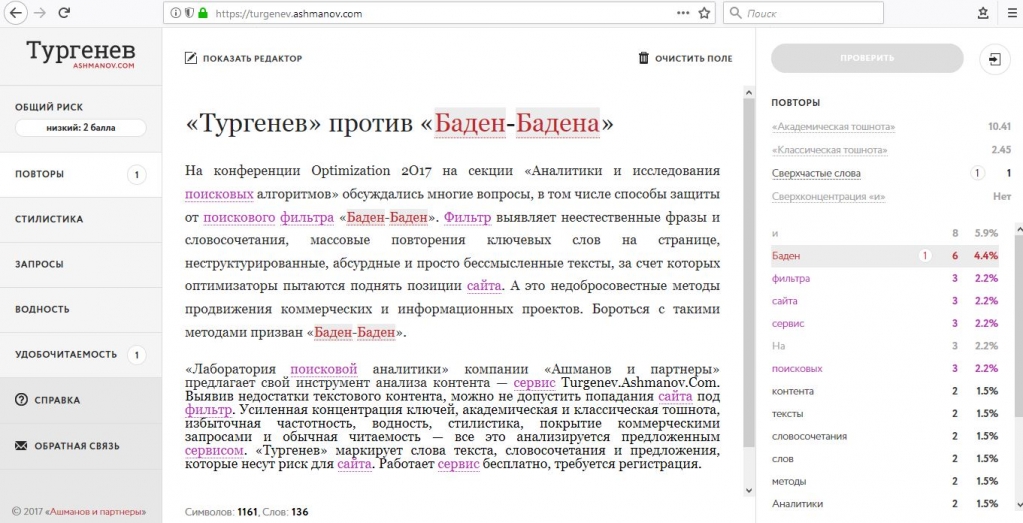This screenshot has height=523, width=1023.
Task: Click the Тургенев logo
Action: click(81, 53)
